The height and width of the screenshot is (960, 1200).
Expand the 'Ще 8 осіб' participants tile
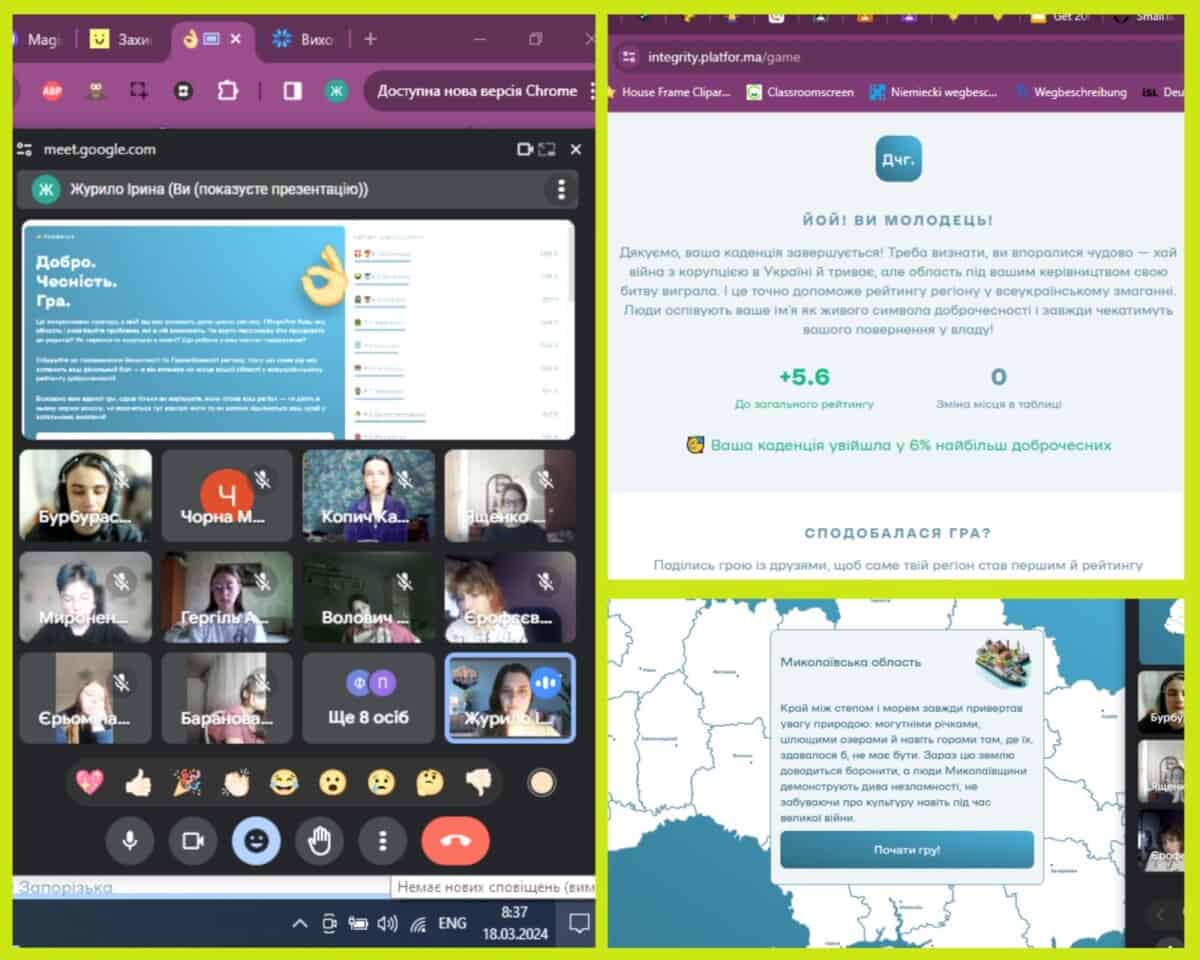coord(369,698)
